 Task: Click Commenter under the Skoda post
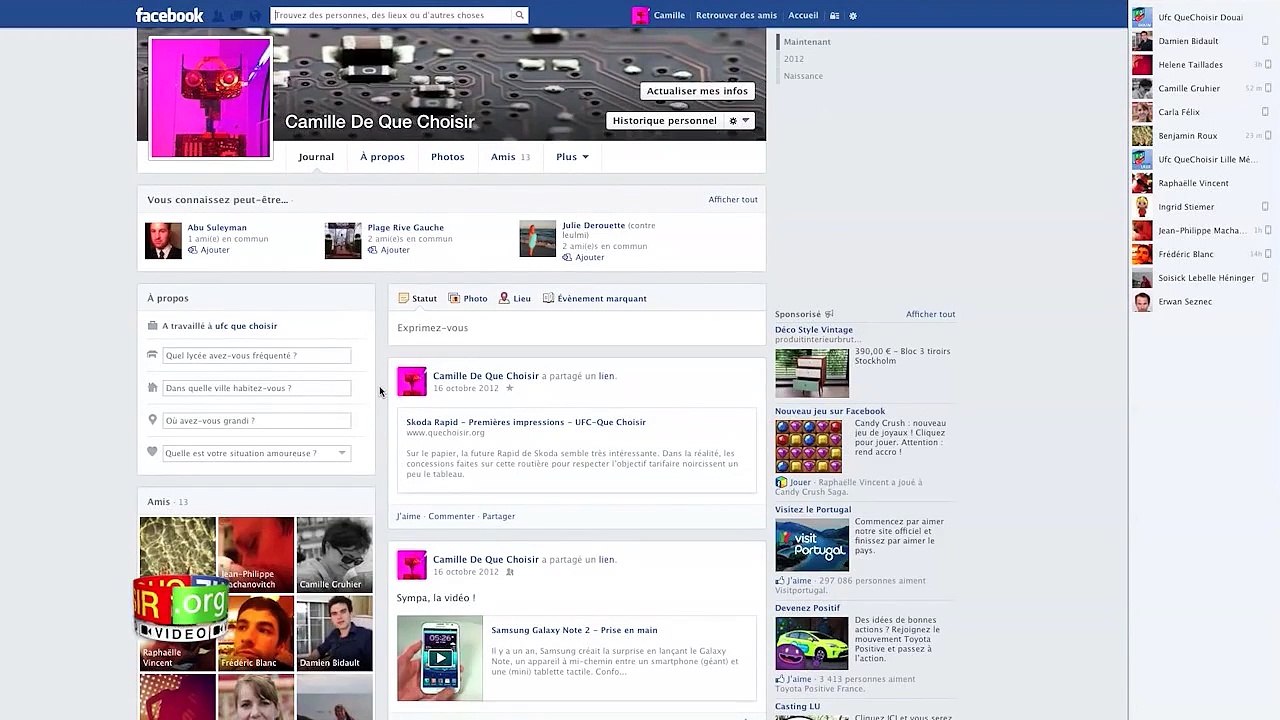click(x=451, y=516)
